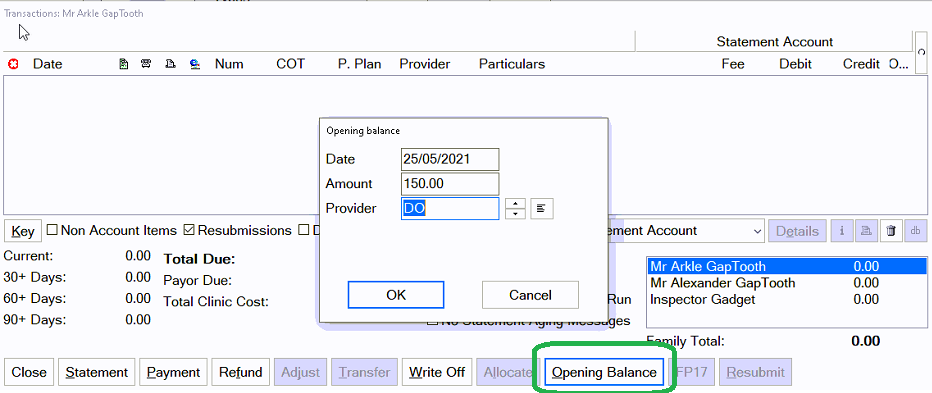The height and width of the screenshot is (393, 932).
Task: Click the 90+ Days label
Action: click(35, 320)
